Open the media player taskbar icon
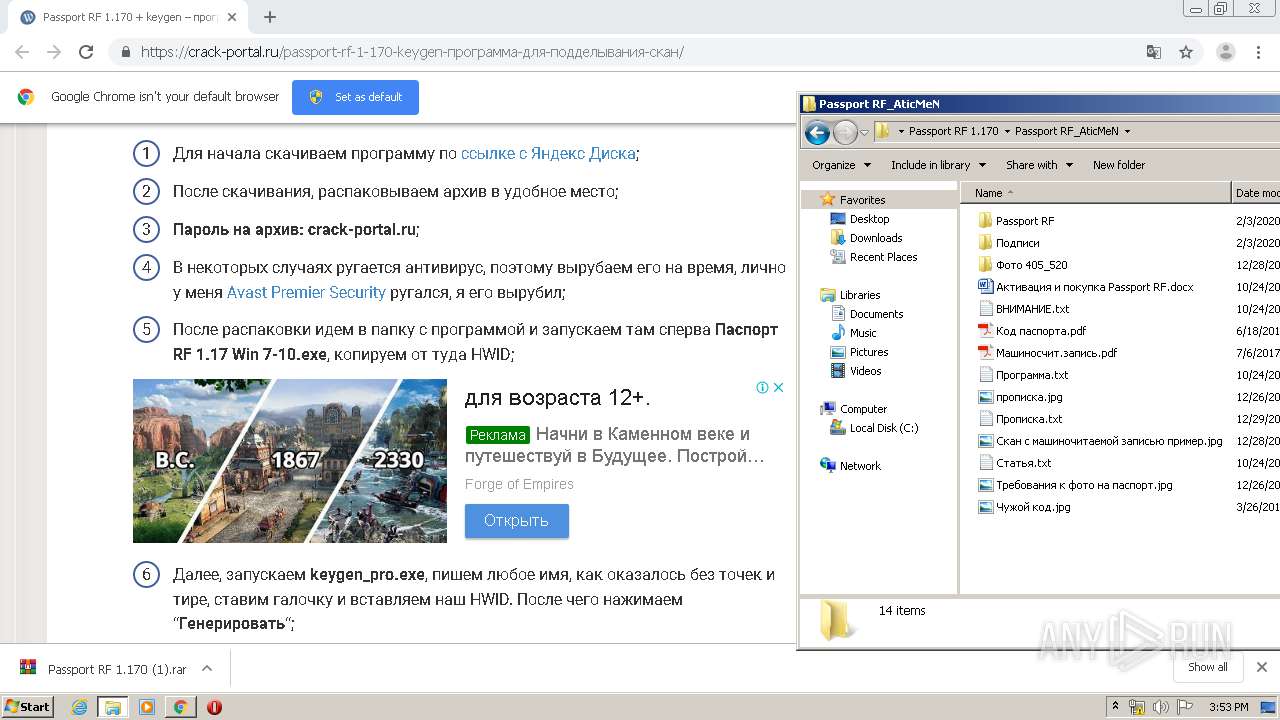 [147, 707]
